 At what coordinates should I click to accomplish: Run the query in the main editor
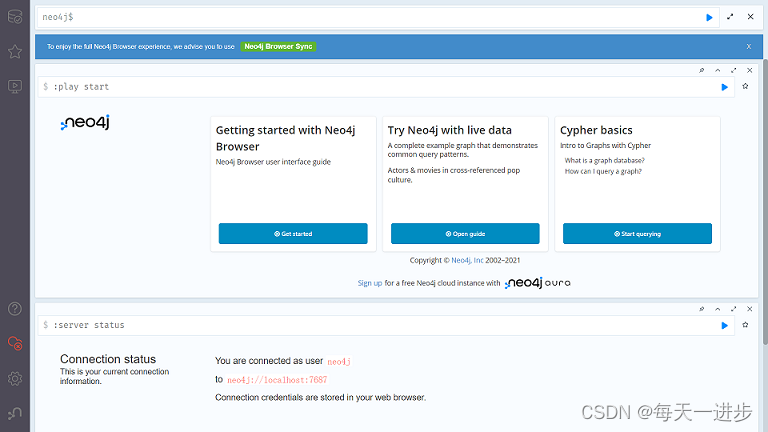coord(709,18)
